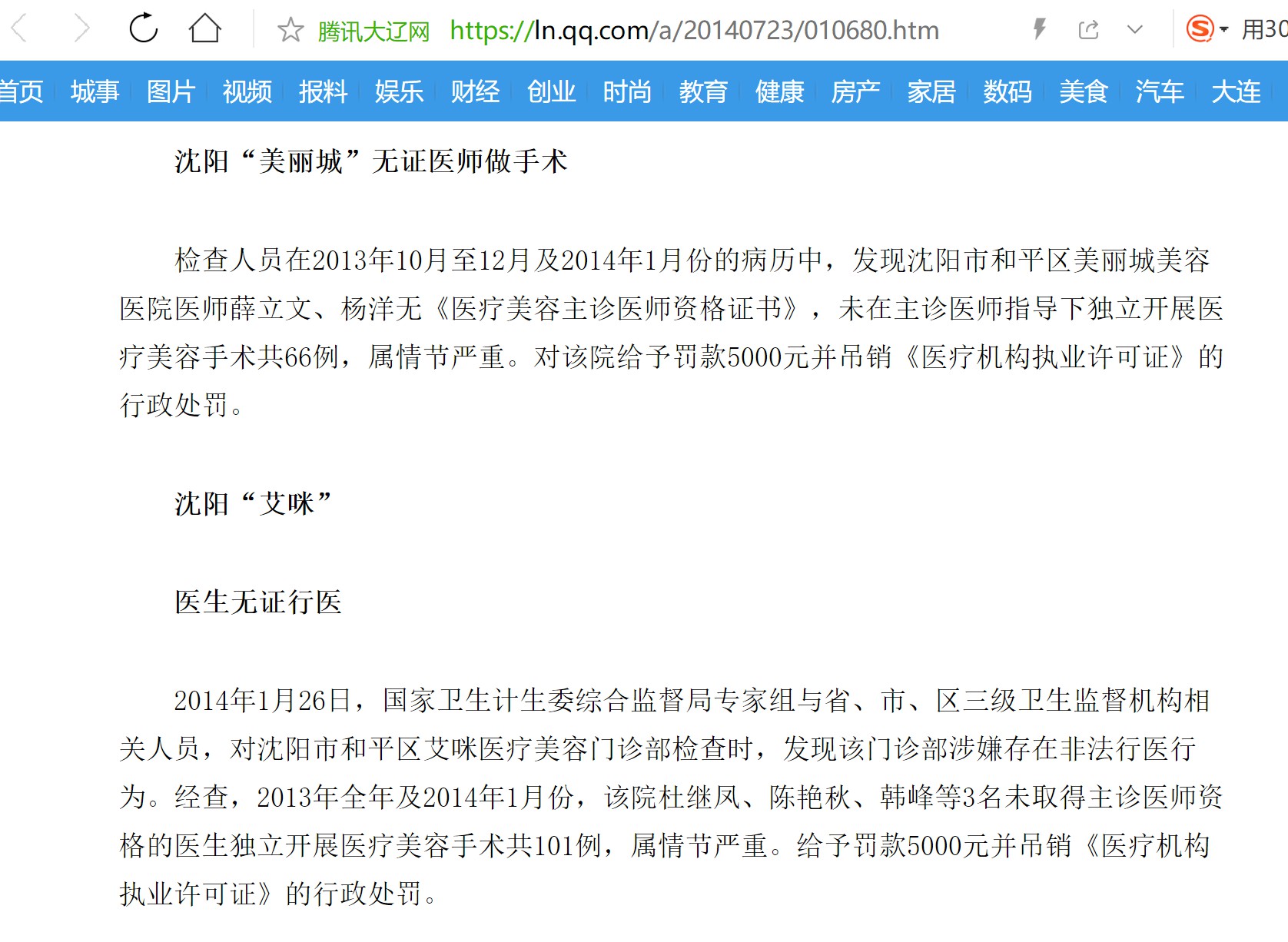The height and width of the screenshot is (942, 1288).
Task: Open the 美食 channel
Action: pos(1084,91)
